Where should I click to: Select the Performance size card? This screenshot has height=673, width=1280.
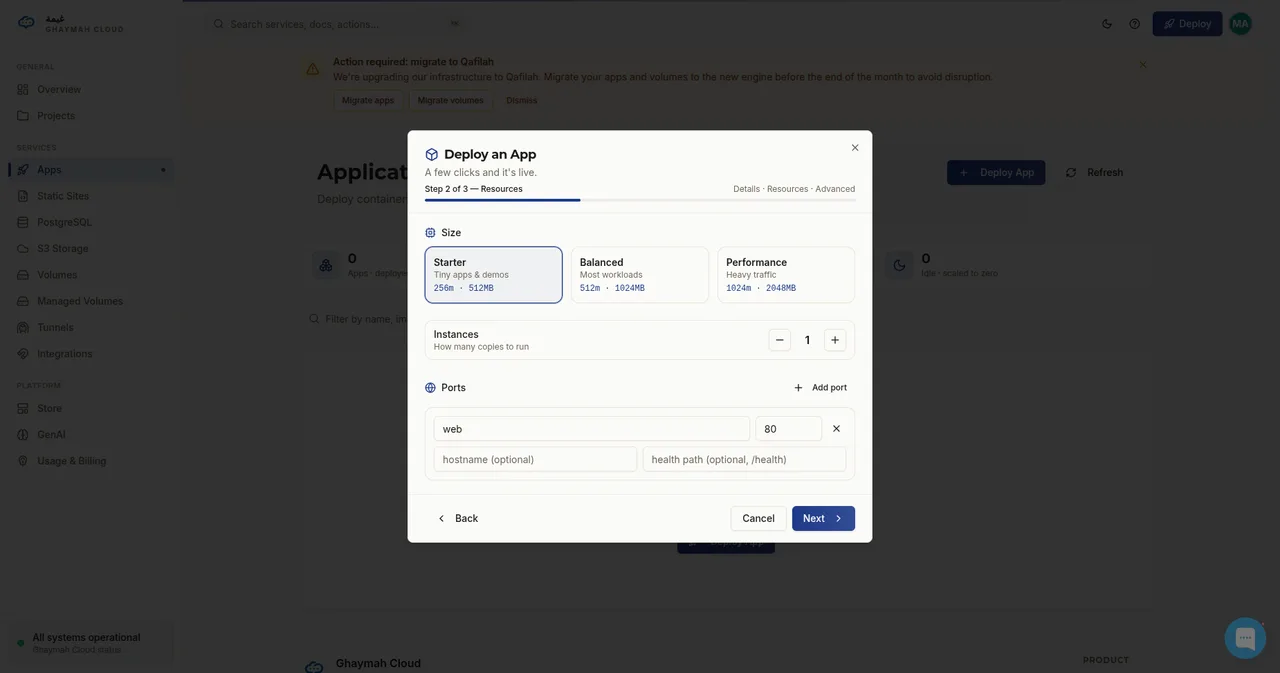click(786, 275)
